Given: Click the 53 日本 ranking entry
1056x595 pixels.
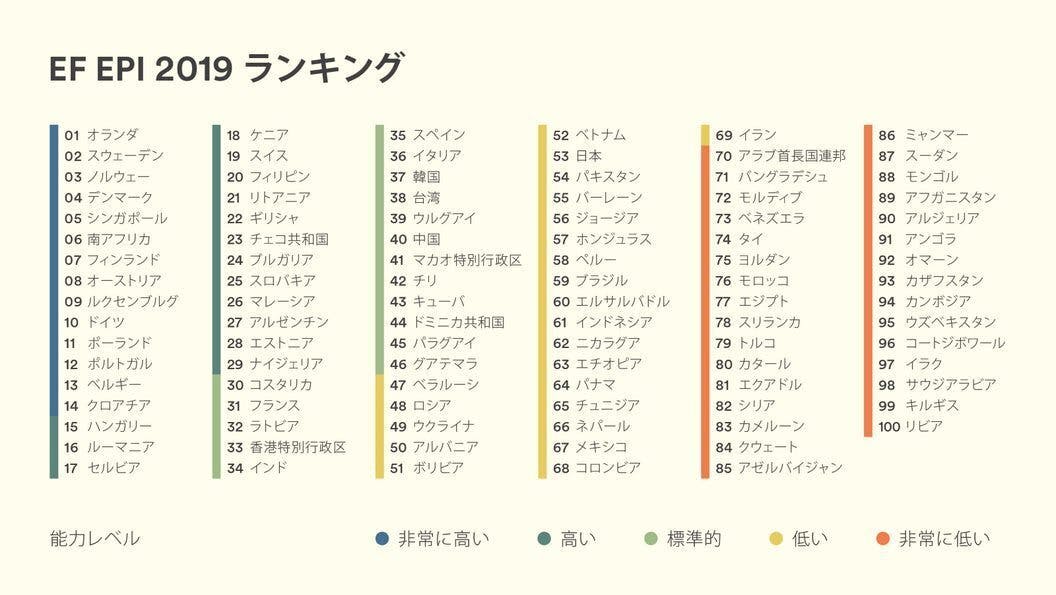Looking at the screenshot, I should [x=577, y=156].
